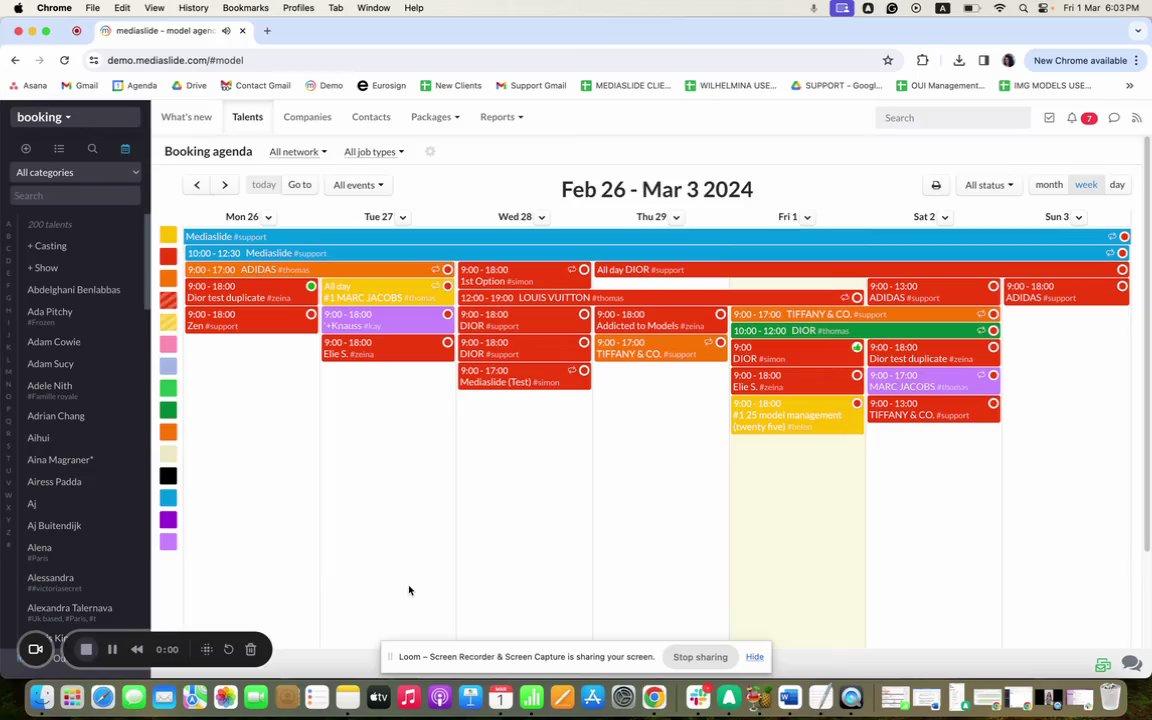
Task: Toggle status circle on Sunday ADIDAS event
Action: (x=1122, y=287)
